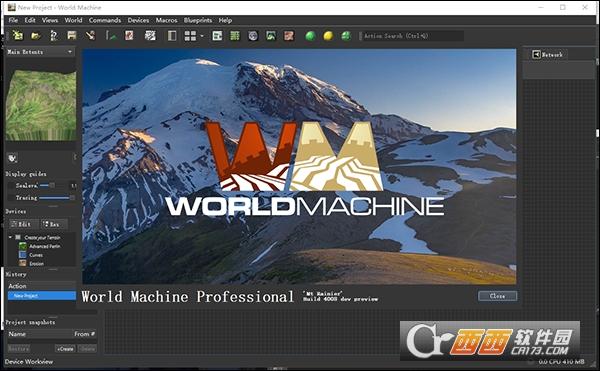The width and height of the screenshot is (600, 371).
Task: Click the +Create snapshot button
Action: (x=65, y=349)
